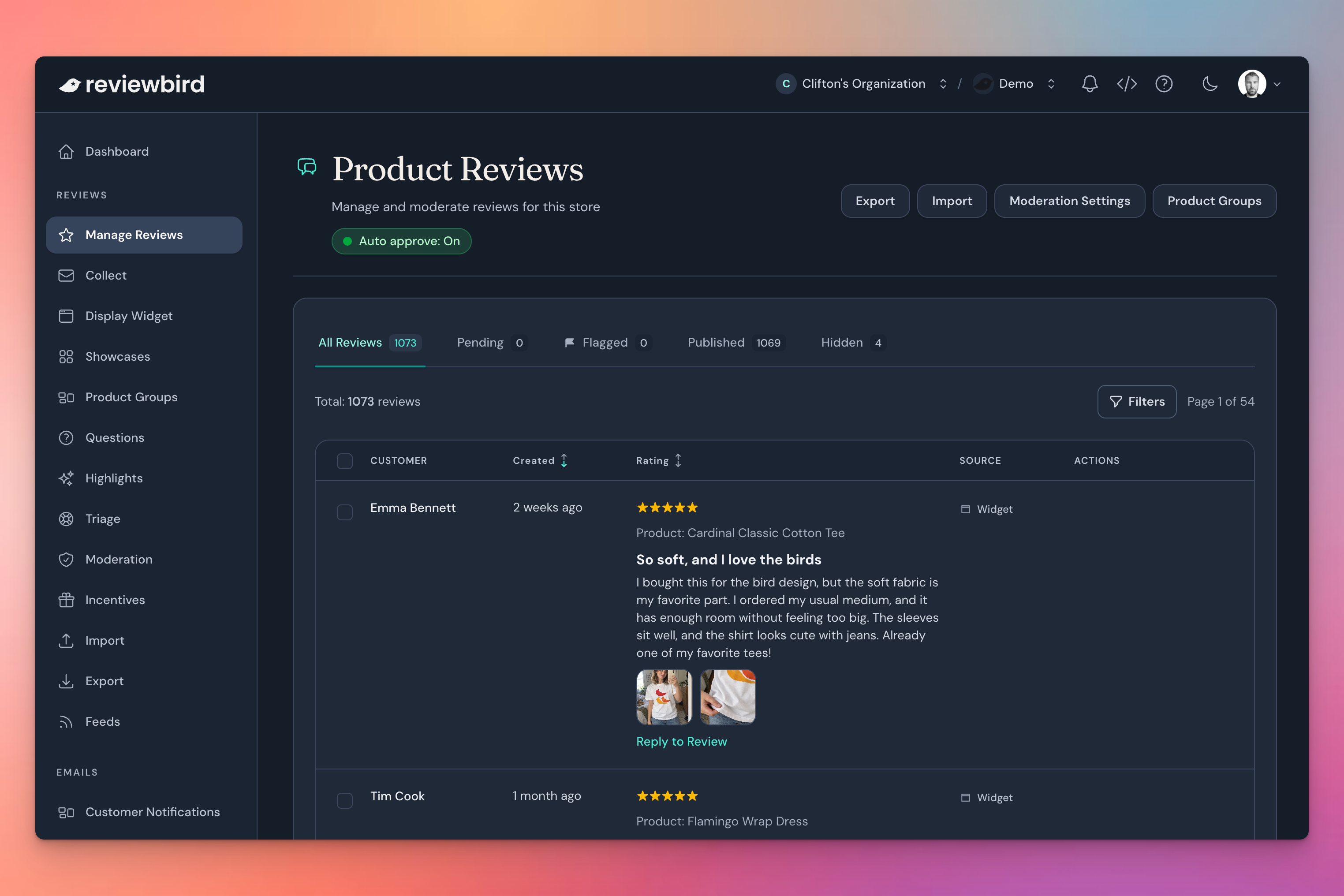The image size is (1344, 896).
Task: Open Moderation in sidebar
Action: point(144,560)
